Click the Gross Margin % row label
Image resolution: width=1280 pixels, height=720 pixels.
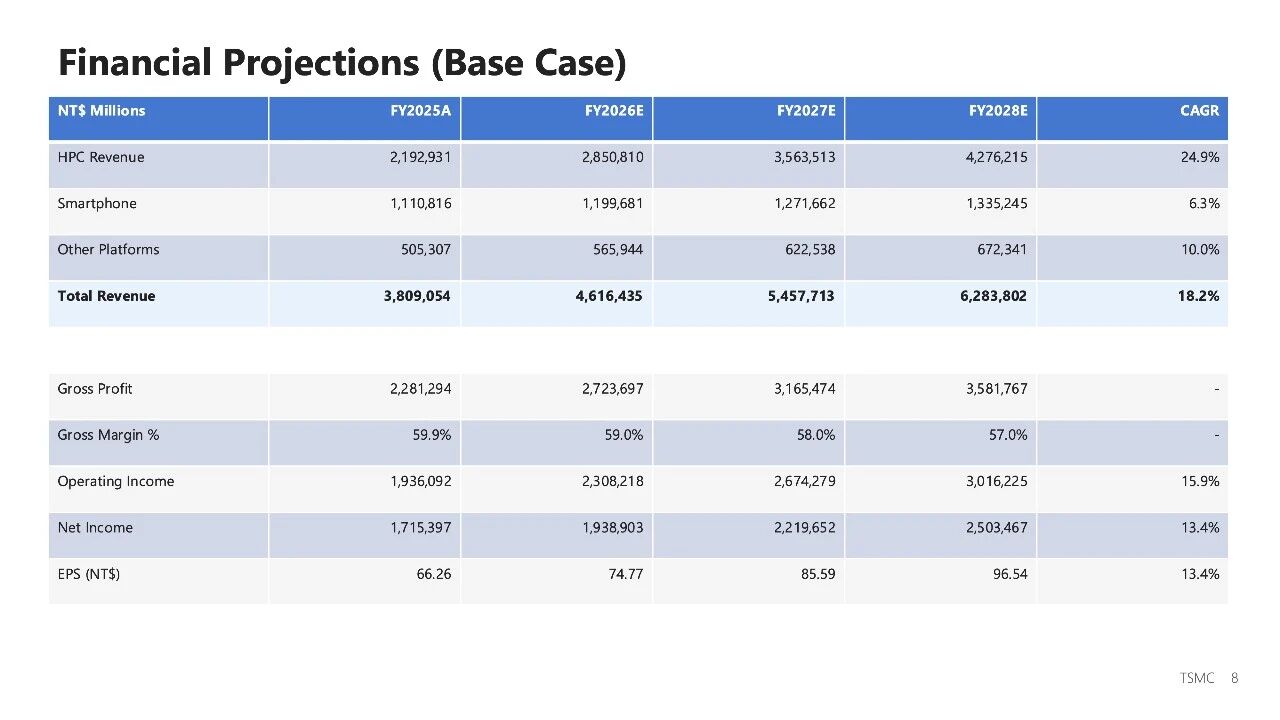point(108,435)
